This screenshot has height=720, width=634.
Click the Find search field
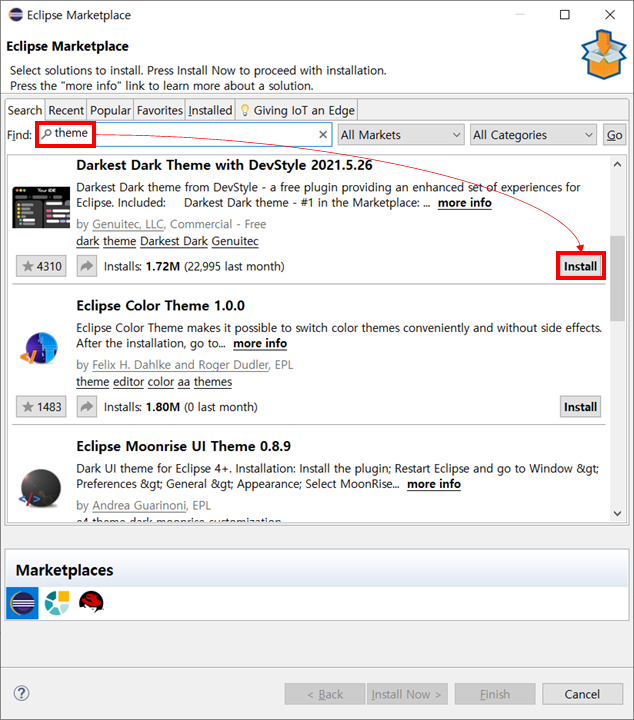coord(184,135)
